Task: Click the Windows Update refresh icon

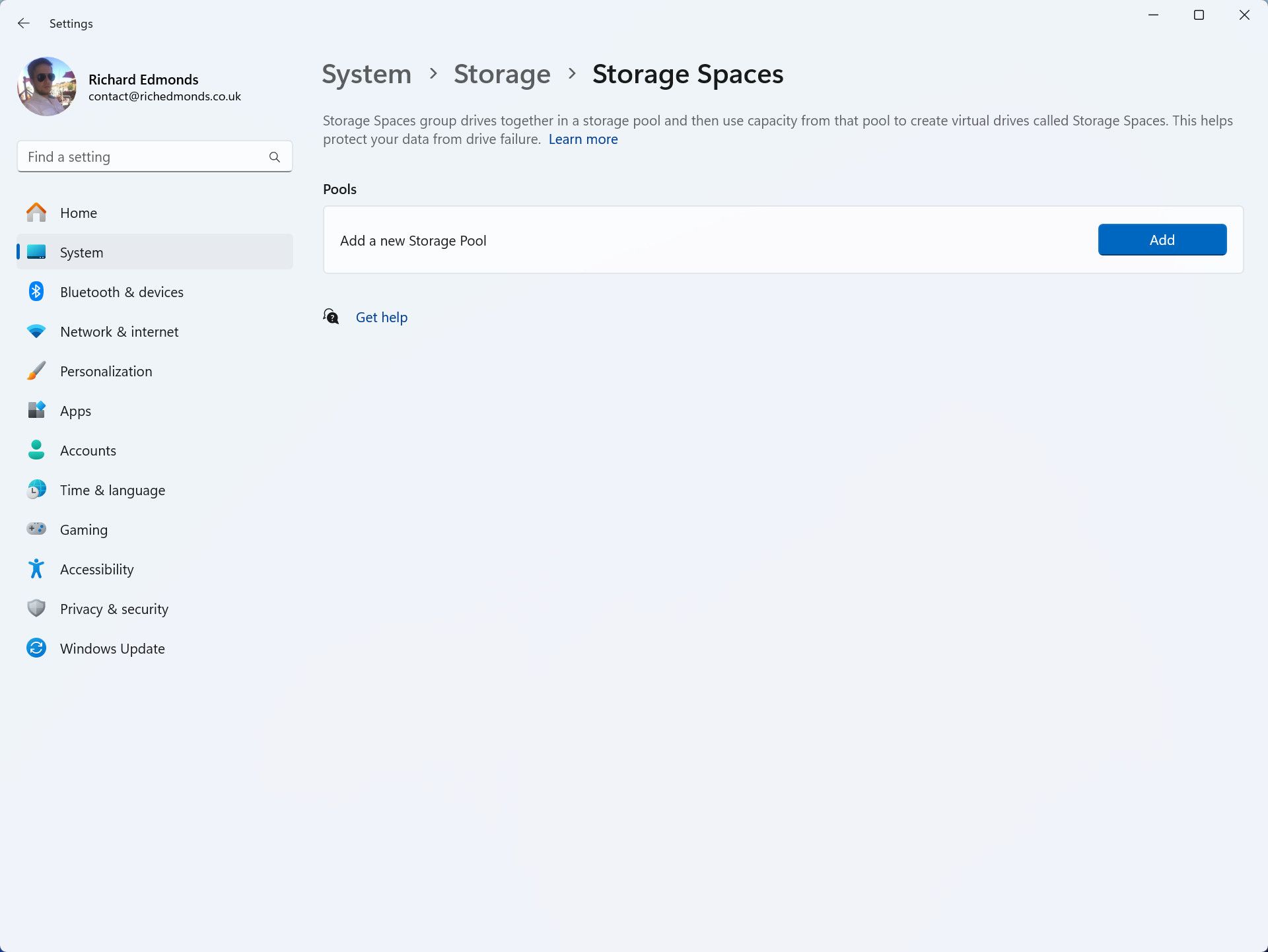Action: click(36, 648)
